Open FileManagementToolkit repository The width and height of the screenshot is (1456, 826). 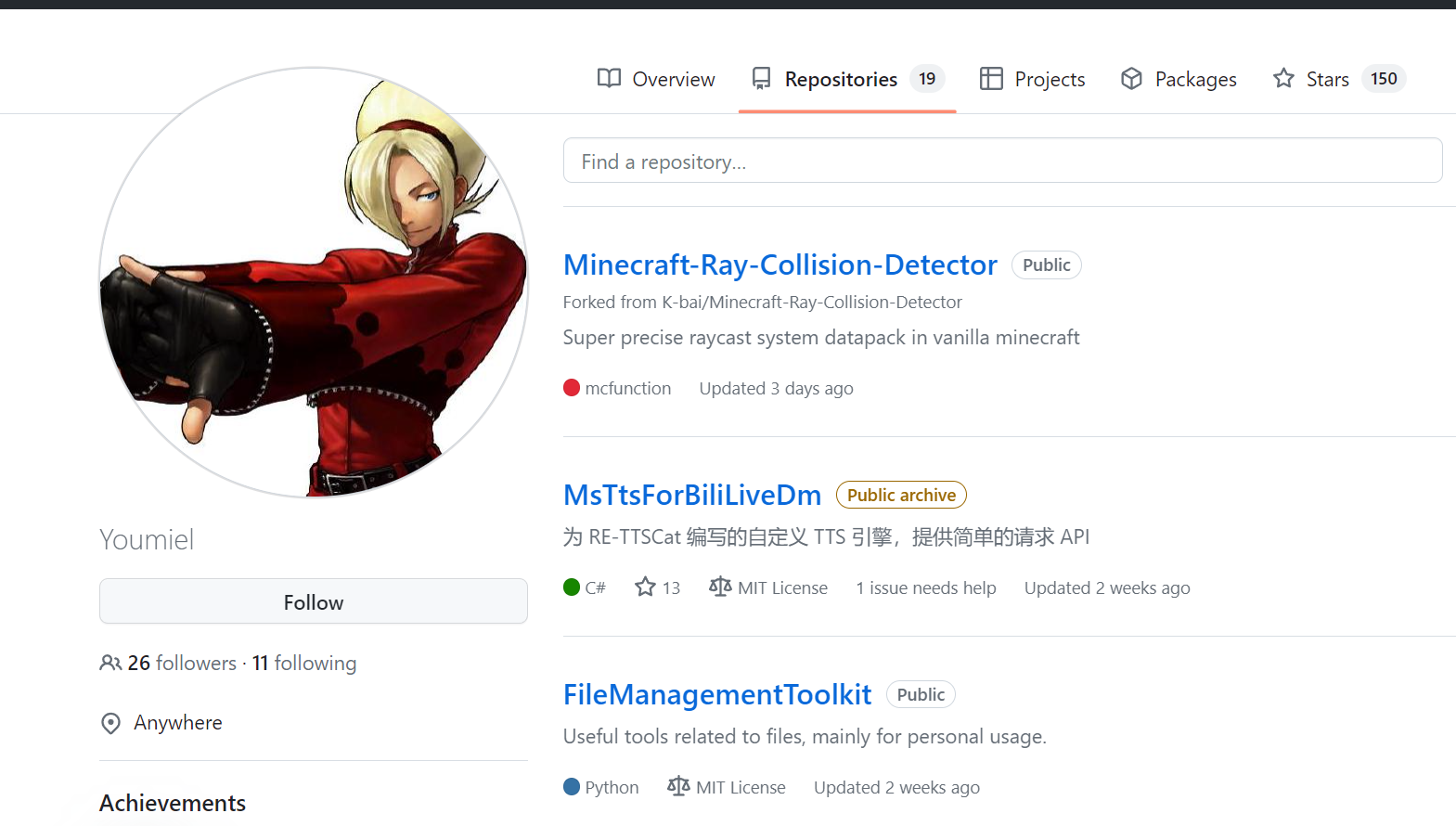coord(717,695)
